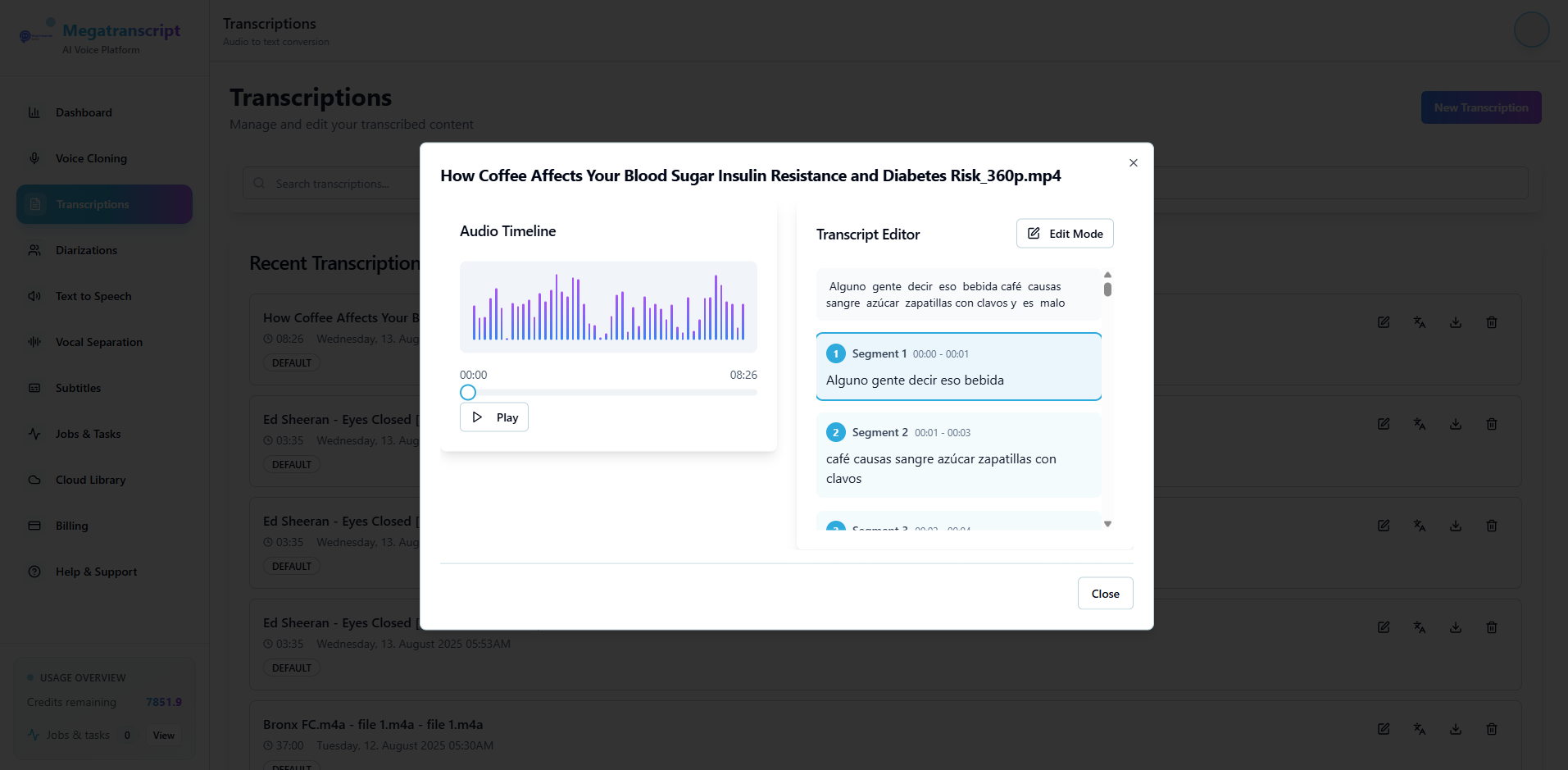Click the Cloud Library cloud icon
Viewport: 1568px width, 770px height.
click(x=34, y=480)
